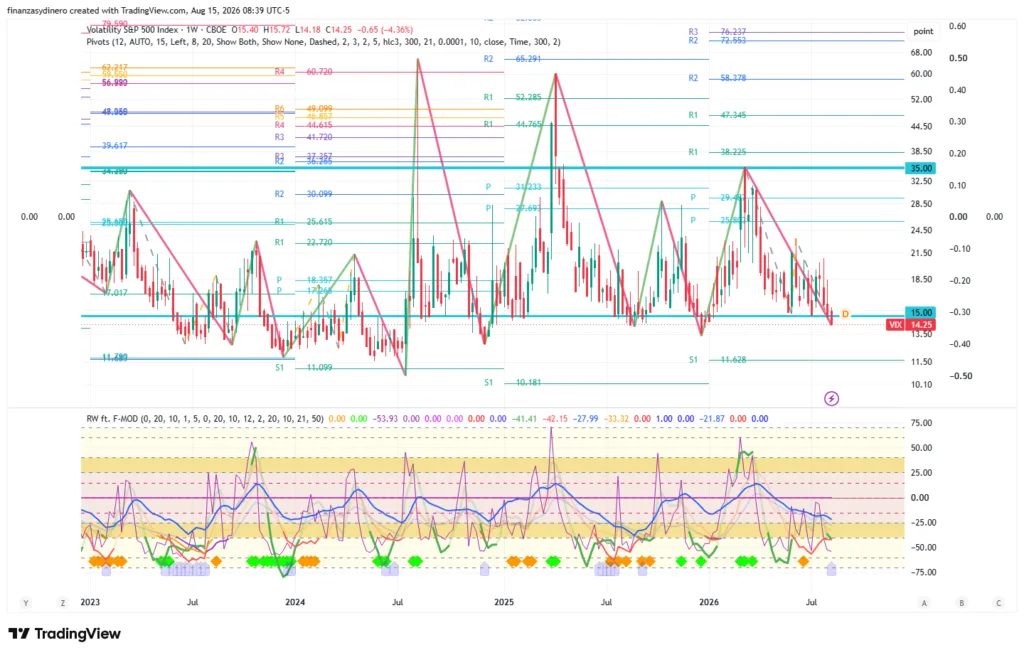Click the 35.00 horizontal line price label

(920, 168)
